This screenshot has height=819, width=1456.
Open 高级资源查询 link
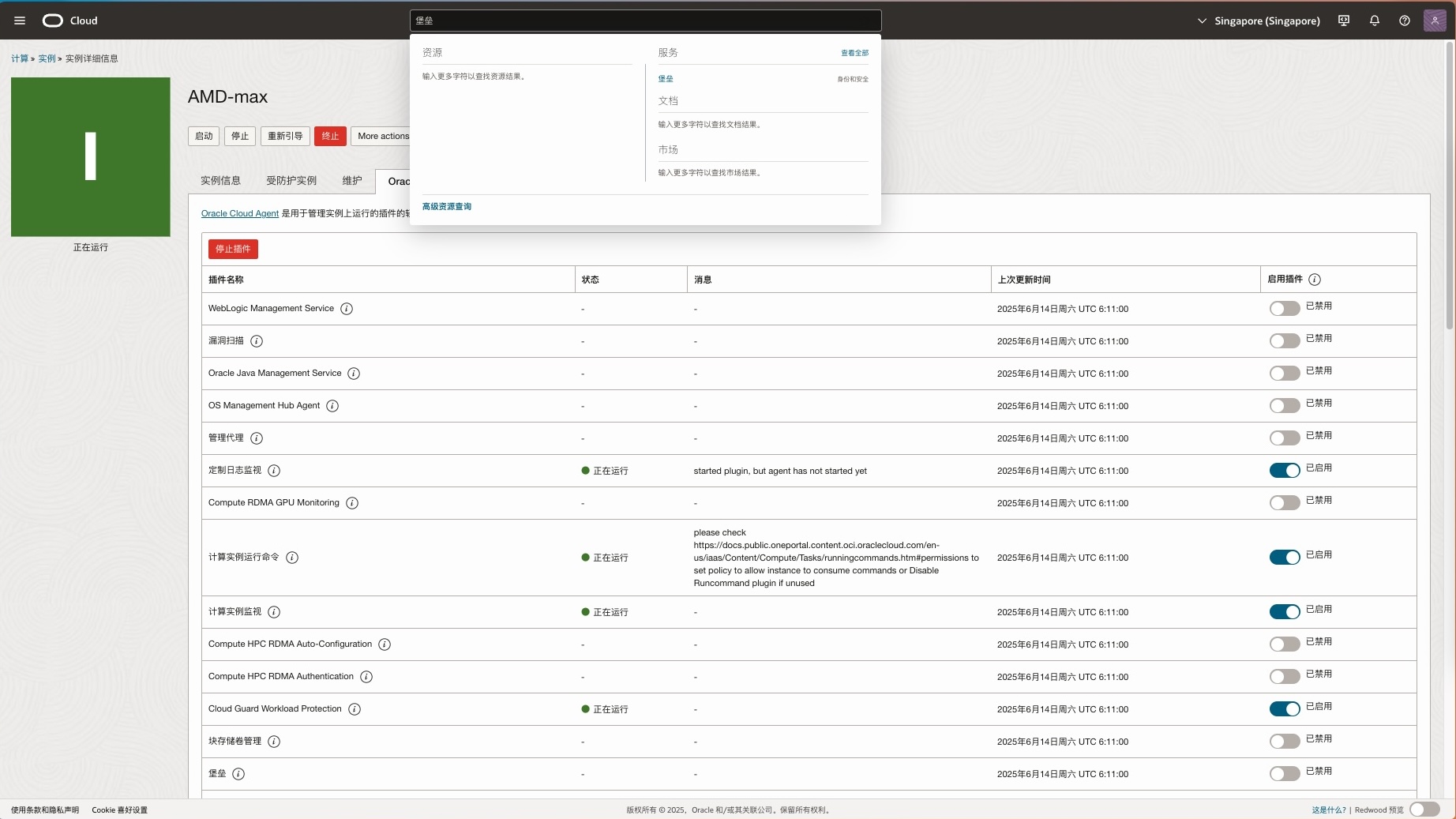(447, 206)
